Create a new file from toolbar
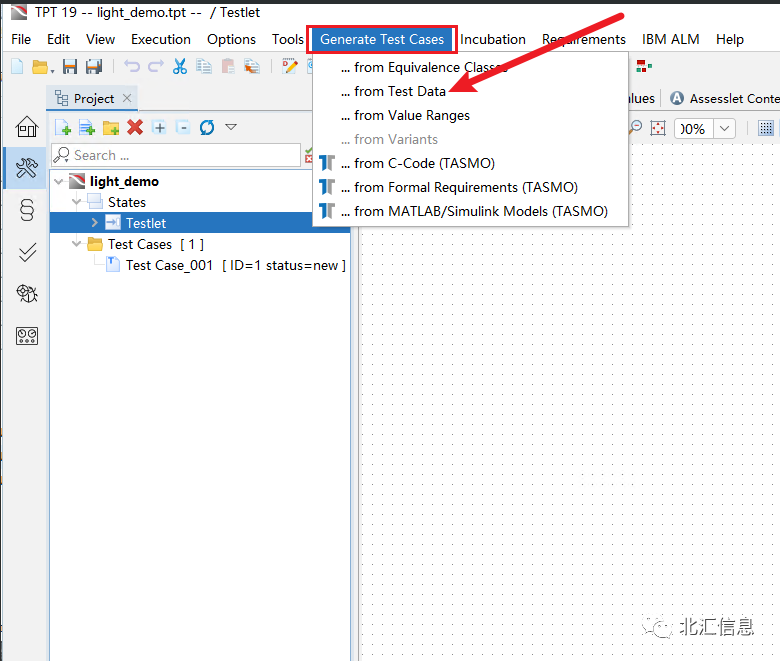Image resolution: width=780 pixels, height=661 pixels. [x=17, y=66]
